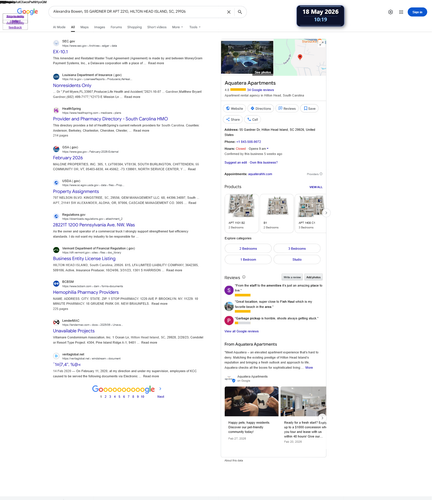The width and height of the screenshot is (437, 500).
Task: Click the red map pin on the map
Action: pos(300,57)
